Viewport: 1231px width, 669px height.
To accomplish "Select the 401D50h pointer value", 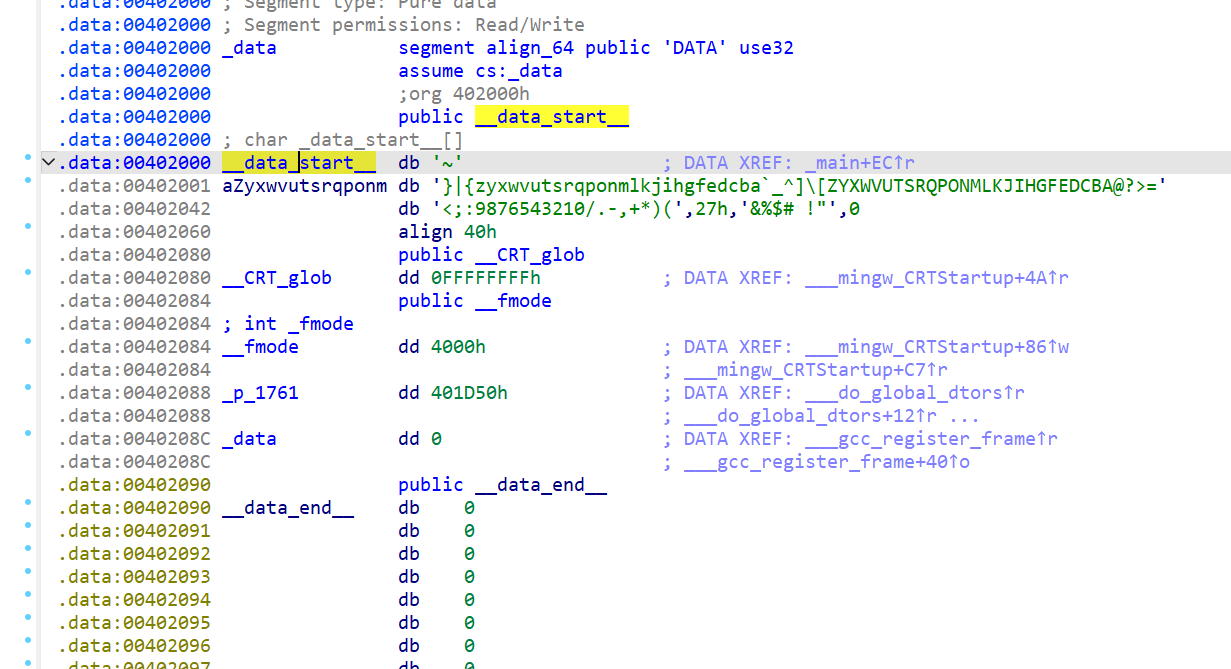I will click(x=469, y=393).
